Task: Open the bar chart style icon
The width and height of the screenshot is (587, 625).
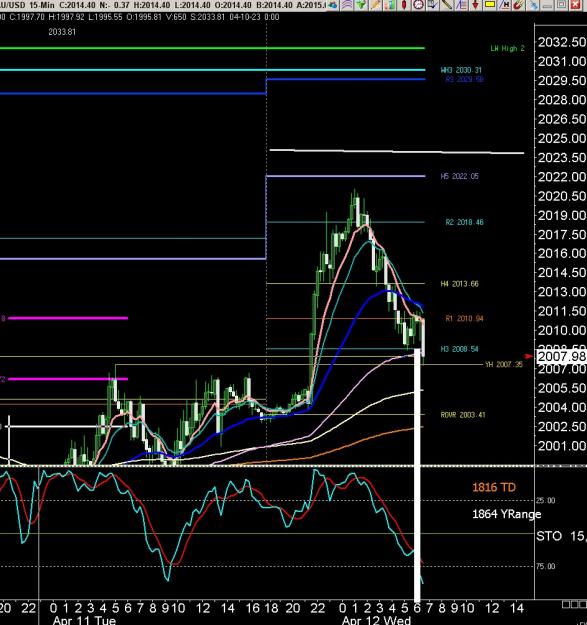Action: click(390, 5)
